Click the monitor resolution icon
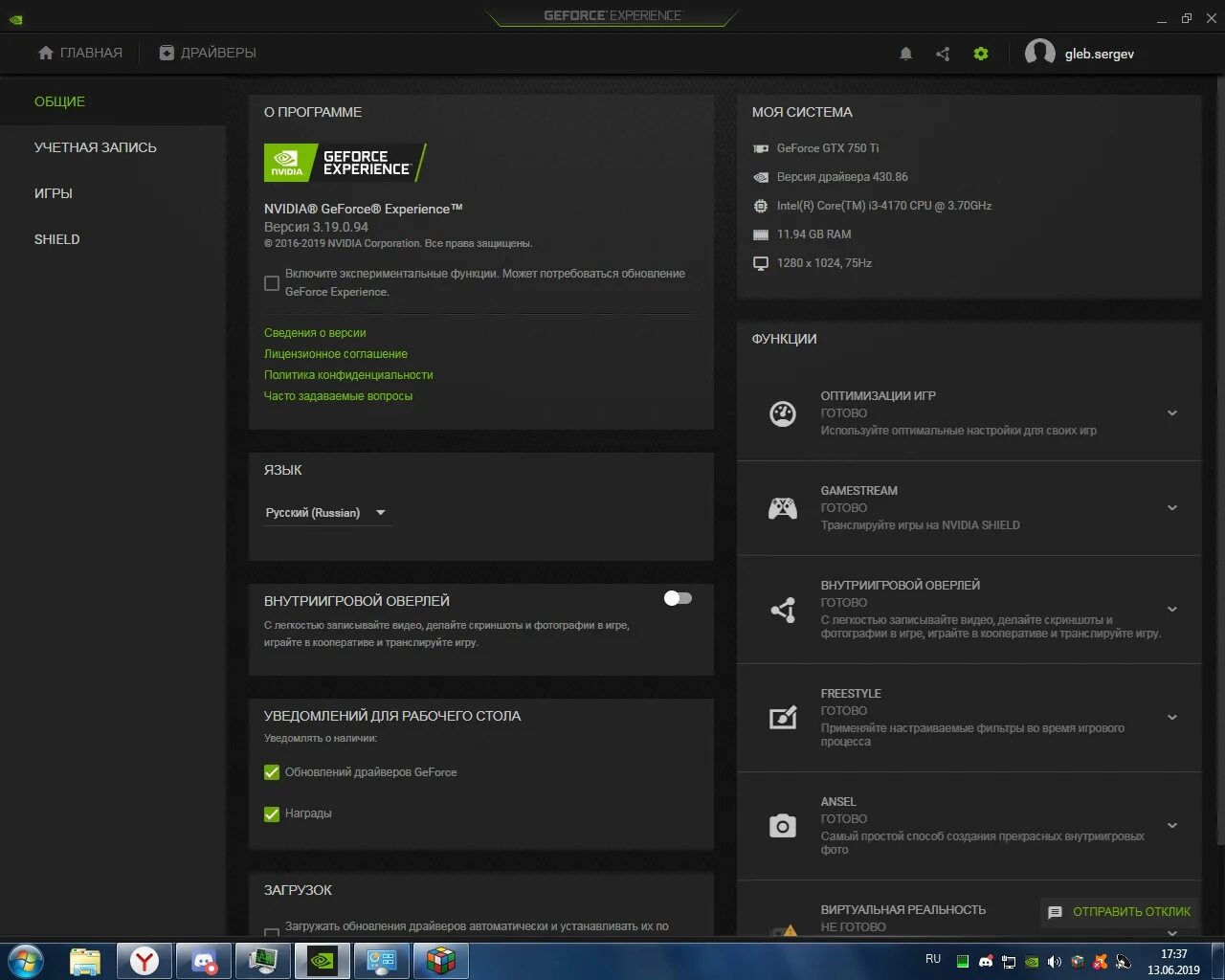This screenshot has height=980, width=1225. [761, 263]
